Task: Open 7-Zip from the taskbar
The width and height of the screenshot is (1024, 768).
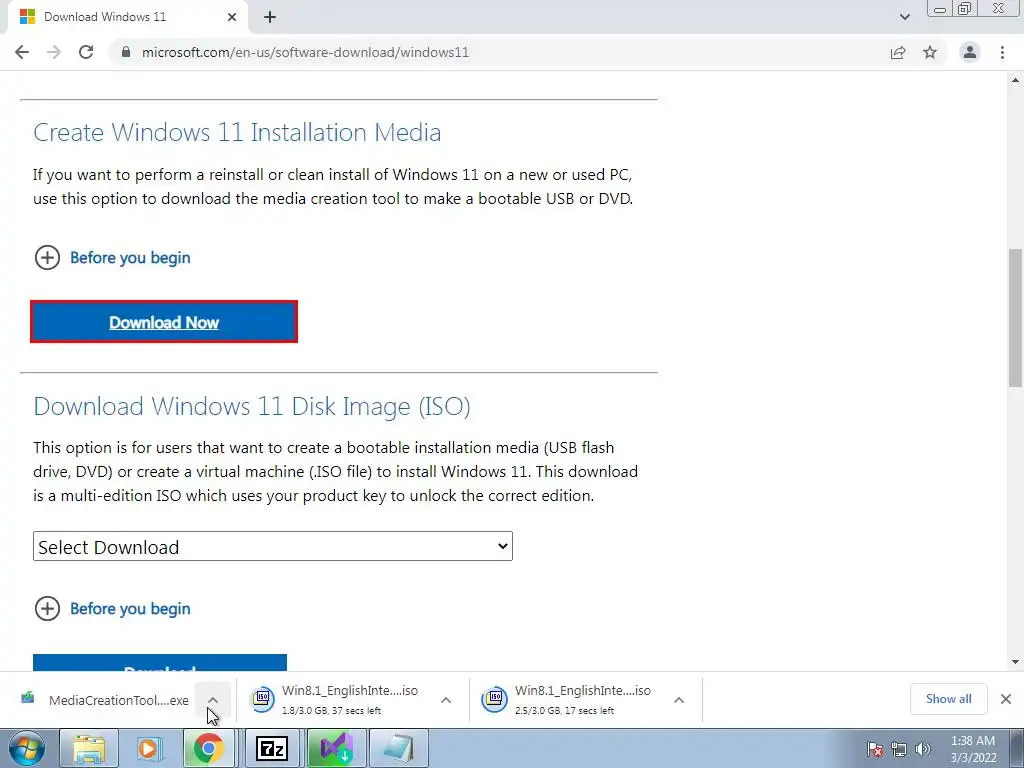Action: (x=272, y=748)
